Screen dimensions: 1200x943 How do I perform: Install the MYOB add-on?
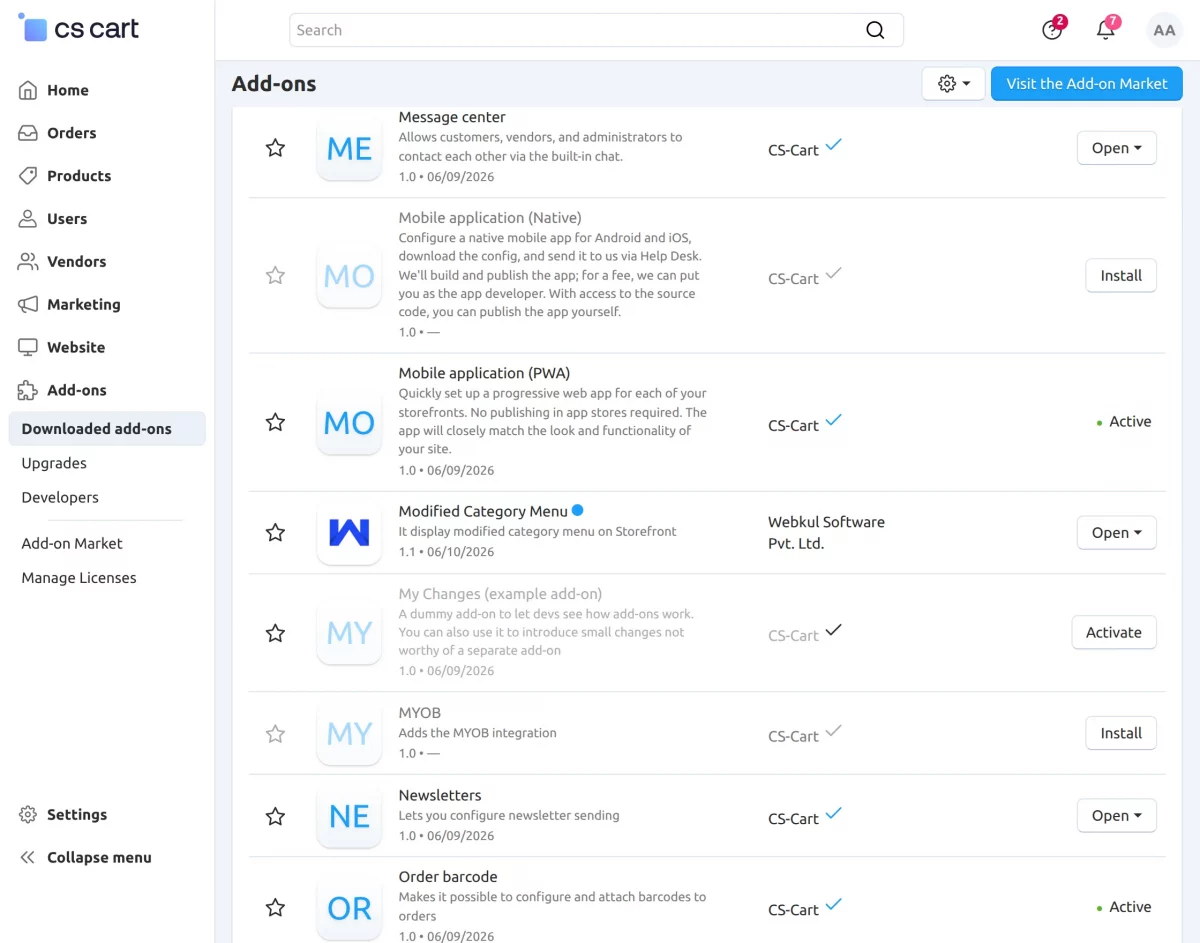point(1121,733)
